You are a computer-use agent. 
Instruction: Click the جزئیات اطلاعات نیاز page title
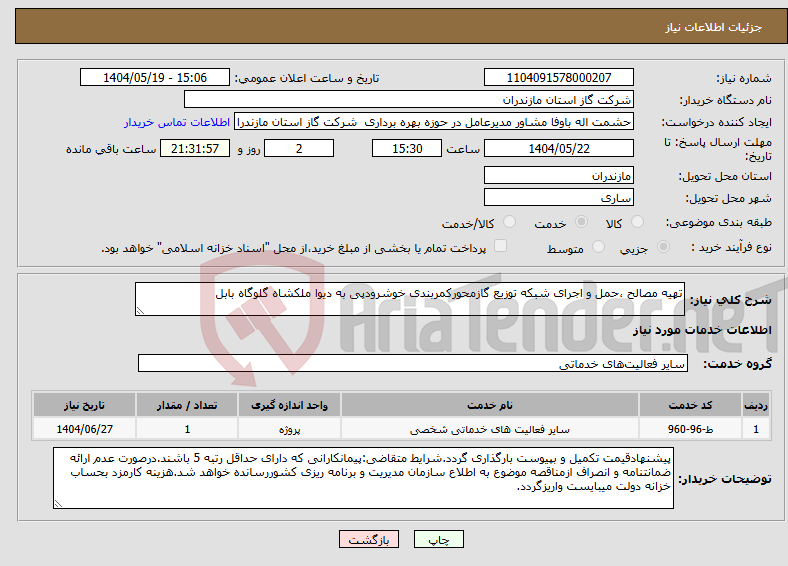pyautogui.click(x=714, y=27)
